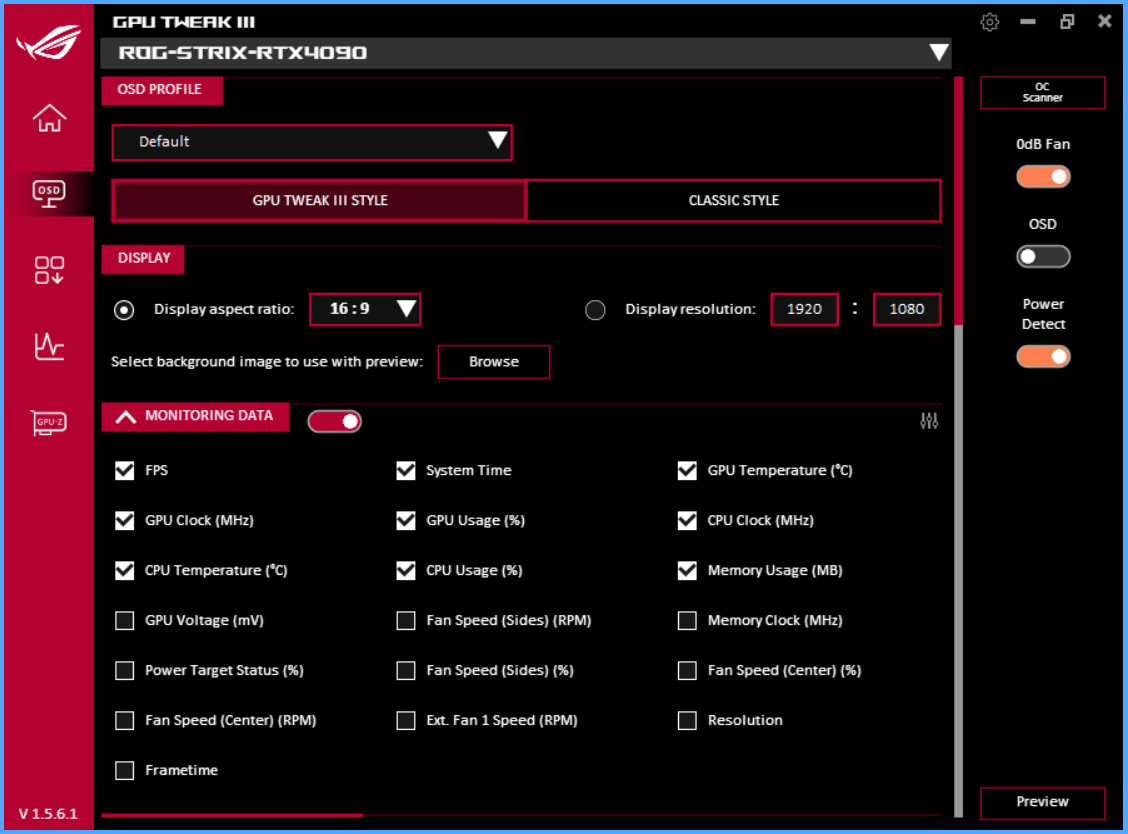Toggle the 0dB Fan switch
This screenshot has width=1128, height=834.
point(1043,176)
